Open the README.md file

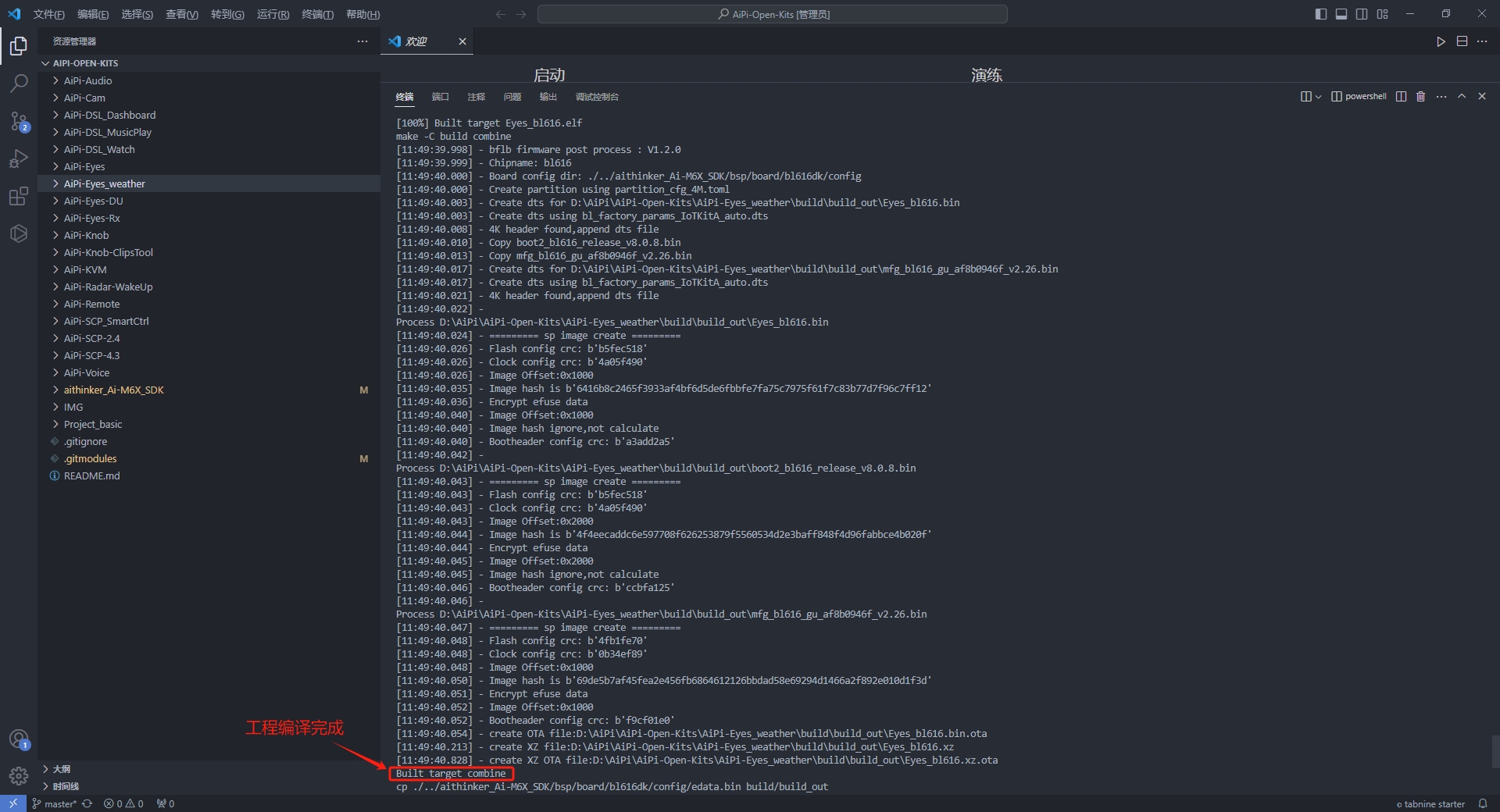click(209, 475)
